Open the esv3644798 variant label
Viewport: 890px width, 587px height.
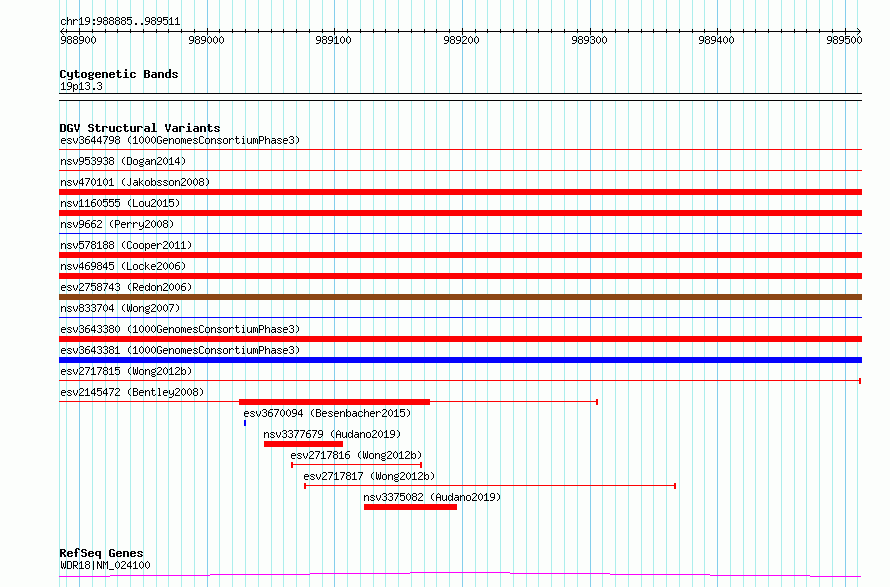click(180, 140)
